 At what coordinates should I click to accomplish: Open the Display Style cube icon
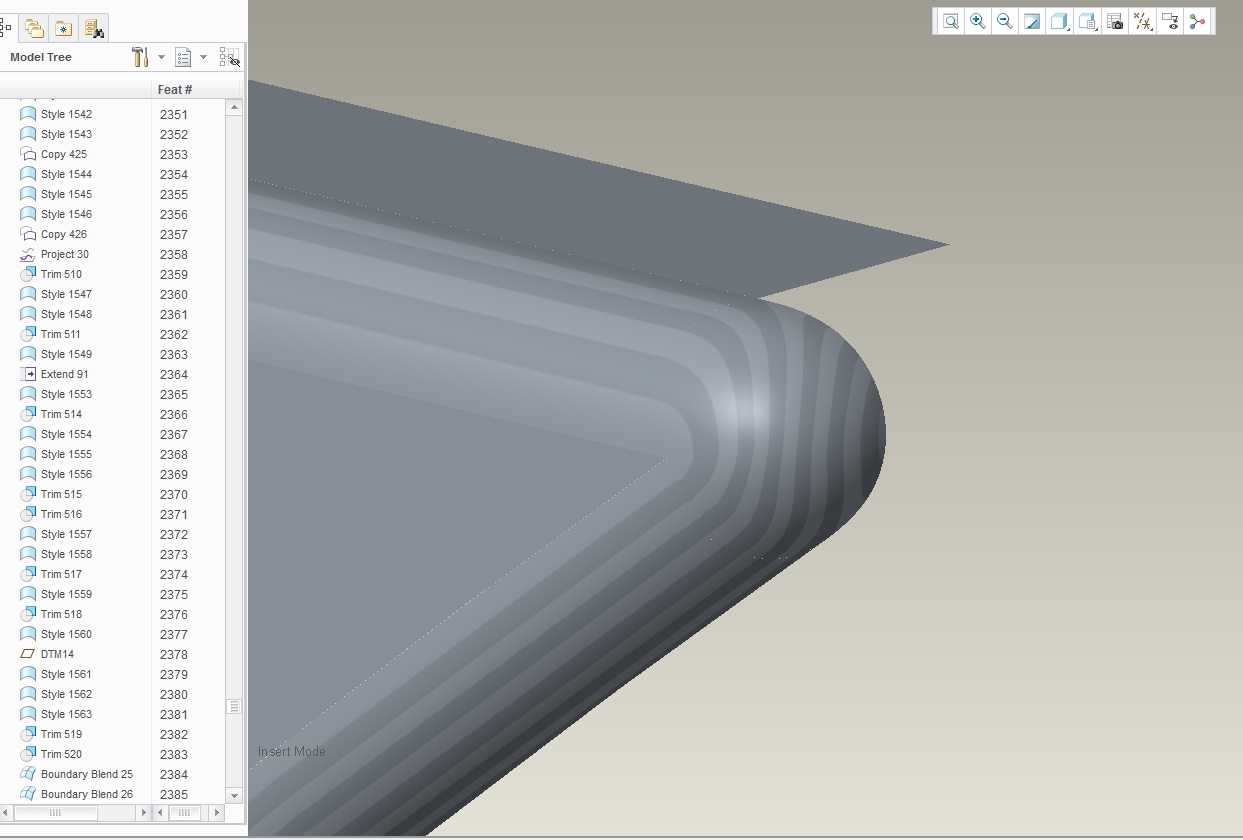click(1059, 21)
